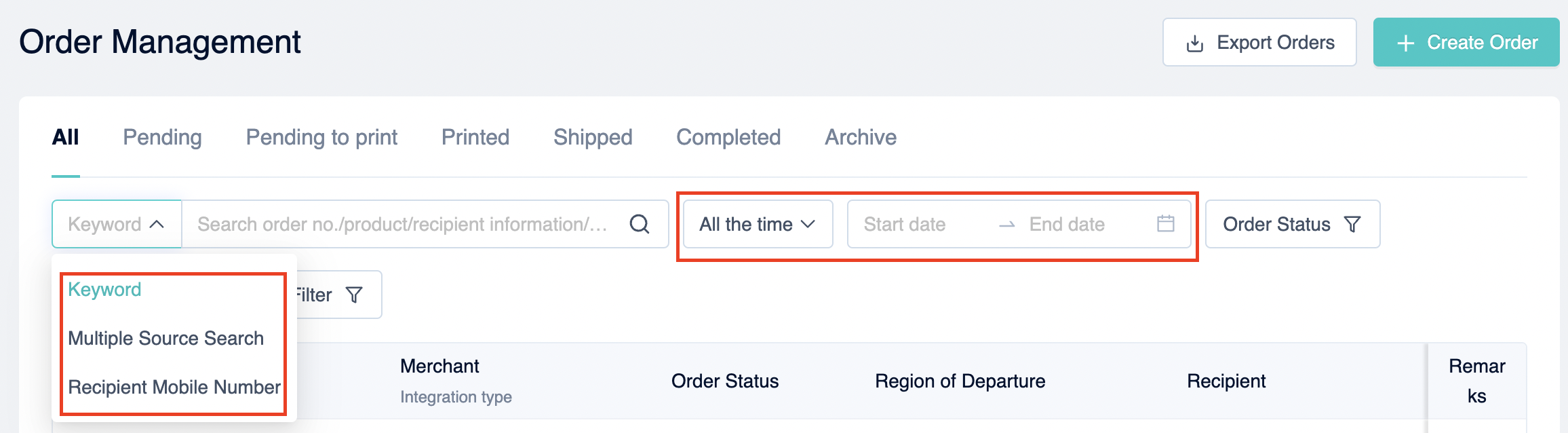Click the Filter funnel icon

pos(354,295)
